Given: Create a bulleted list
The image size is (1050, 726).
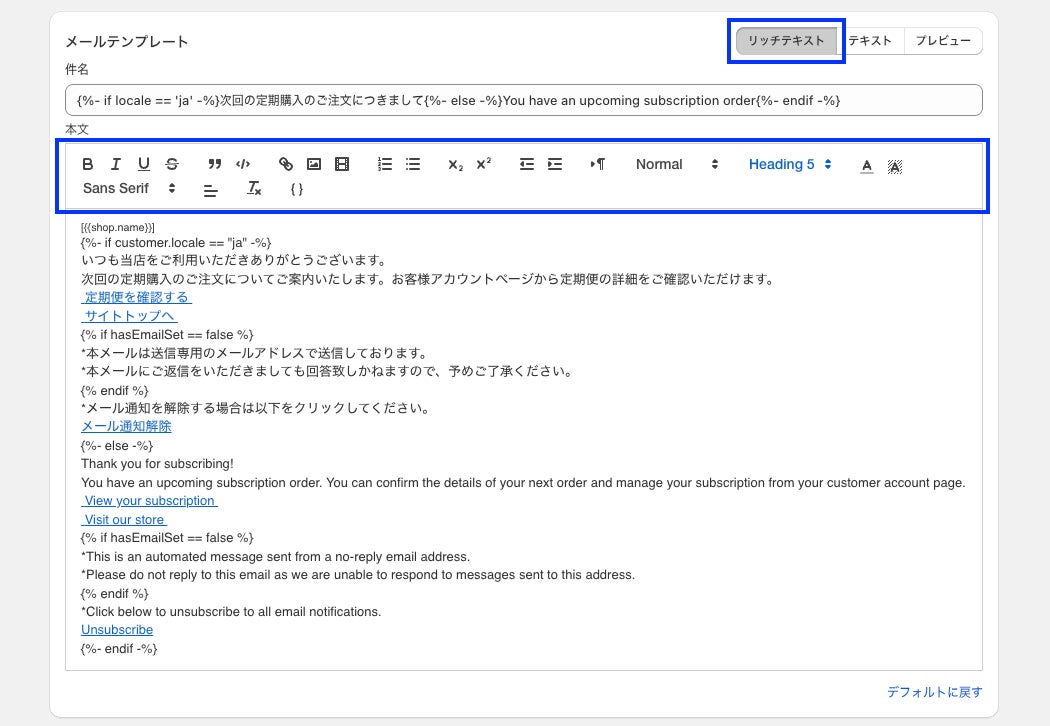Looking at the screenshot, I should 413,164.
